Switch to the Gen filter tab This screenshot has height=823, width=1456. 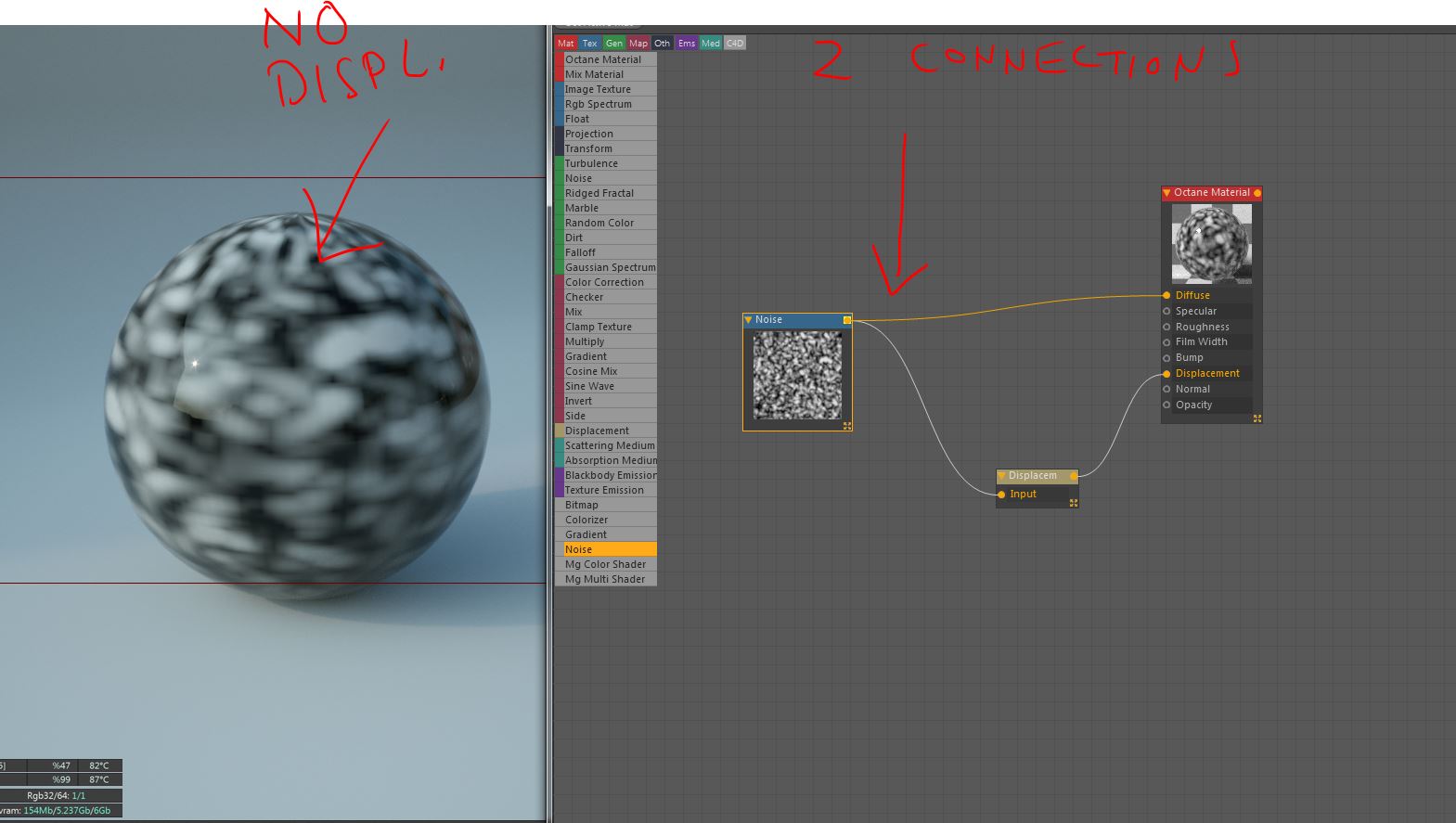click(614, 44)
